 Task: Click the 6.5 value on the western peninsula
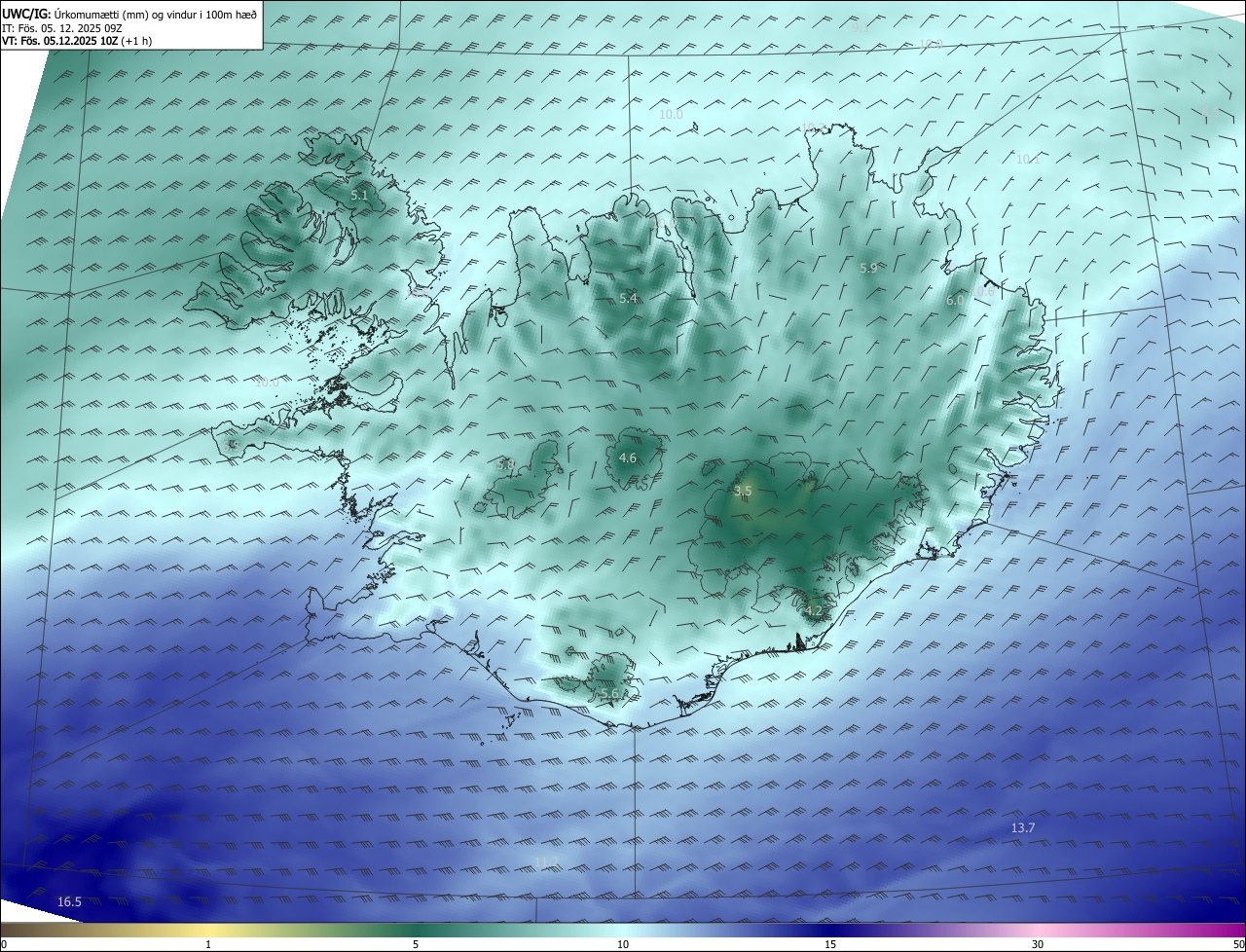click(x=232, y=445)
